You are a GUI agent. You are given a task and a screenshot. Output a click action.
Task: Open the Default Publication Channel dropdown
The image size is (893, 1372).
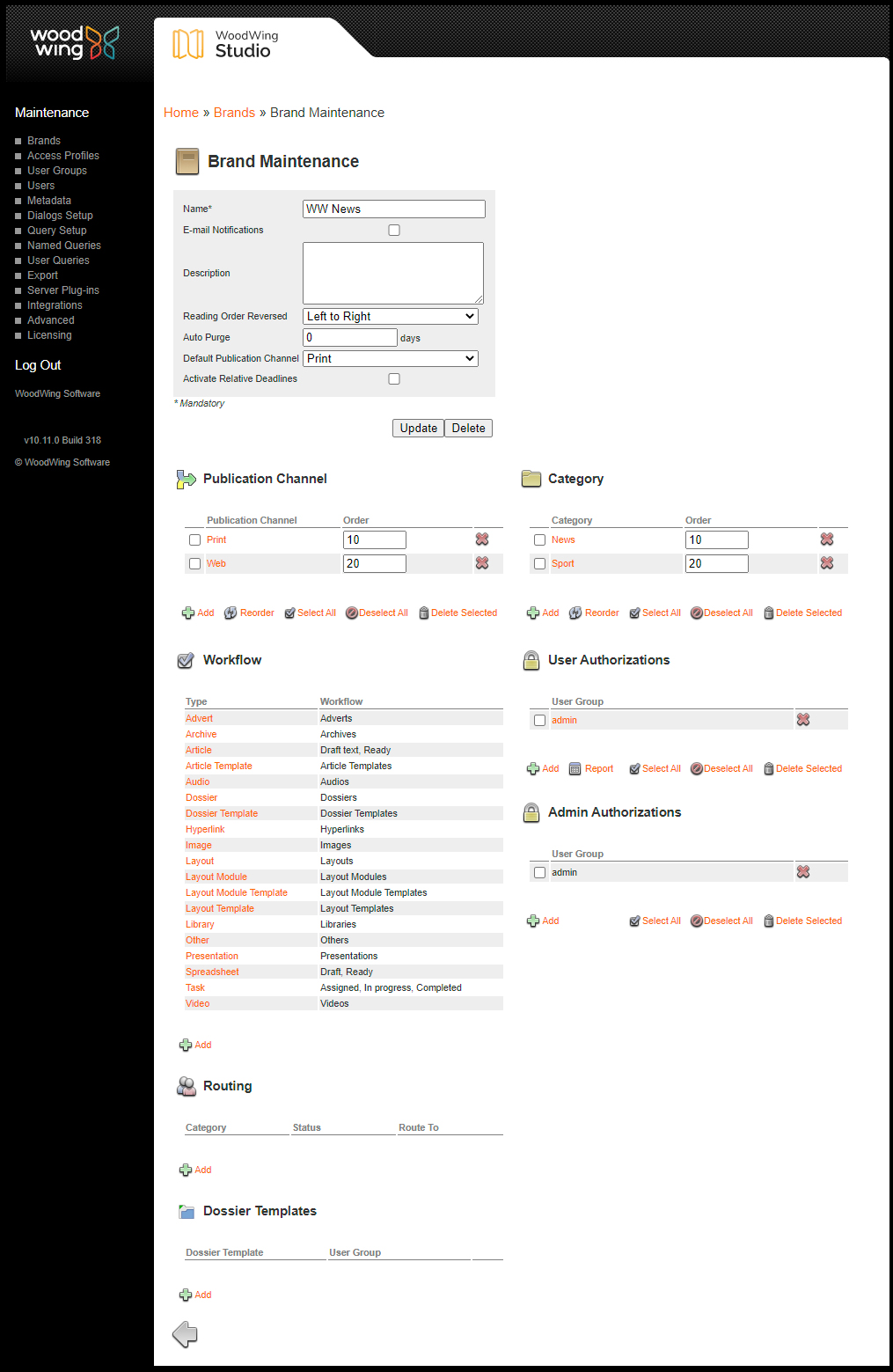click(x=391, y=358)
